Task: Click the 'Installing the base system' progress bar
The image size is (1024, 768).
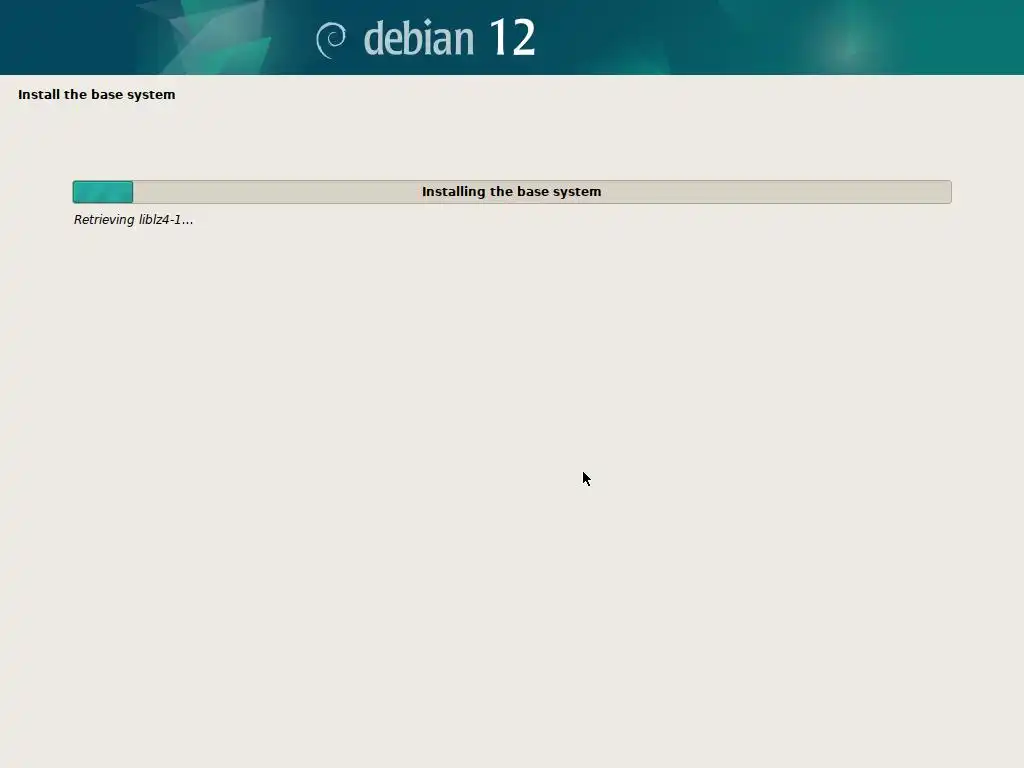Action: pos(511,192)
